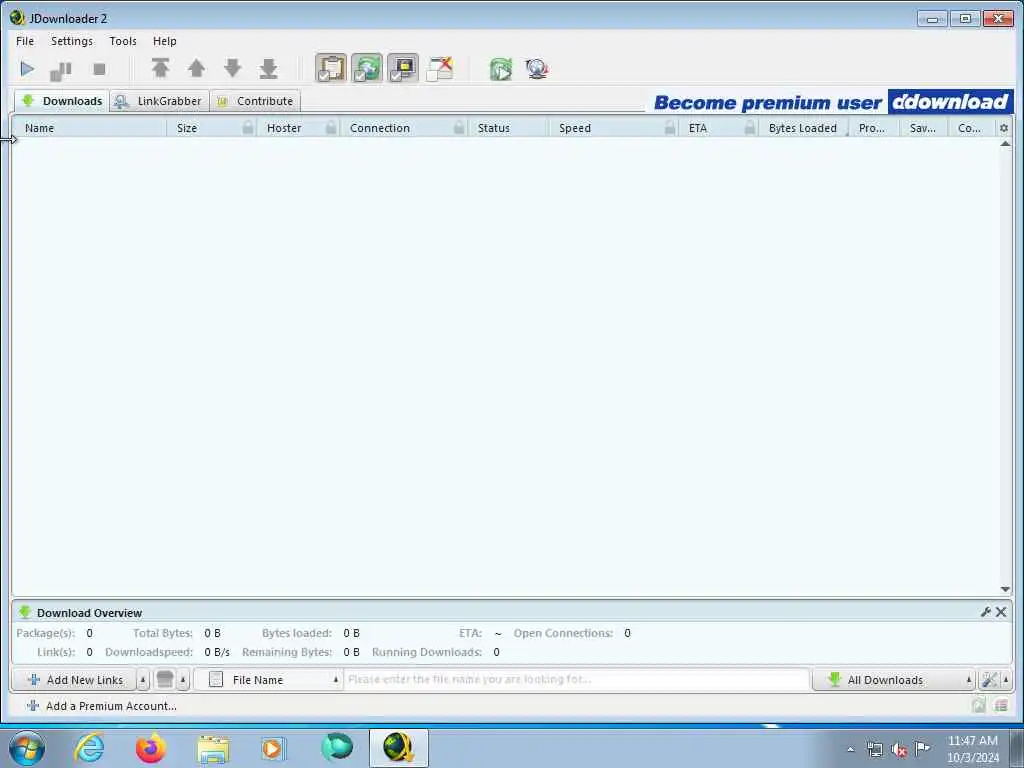Toggle lock on the ETA column
This screenshot has width=1024, height=768.
pos(750,128)
